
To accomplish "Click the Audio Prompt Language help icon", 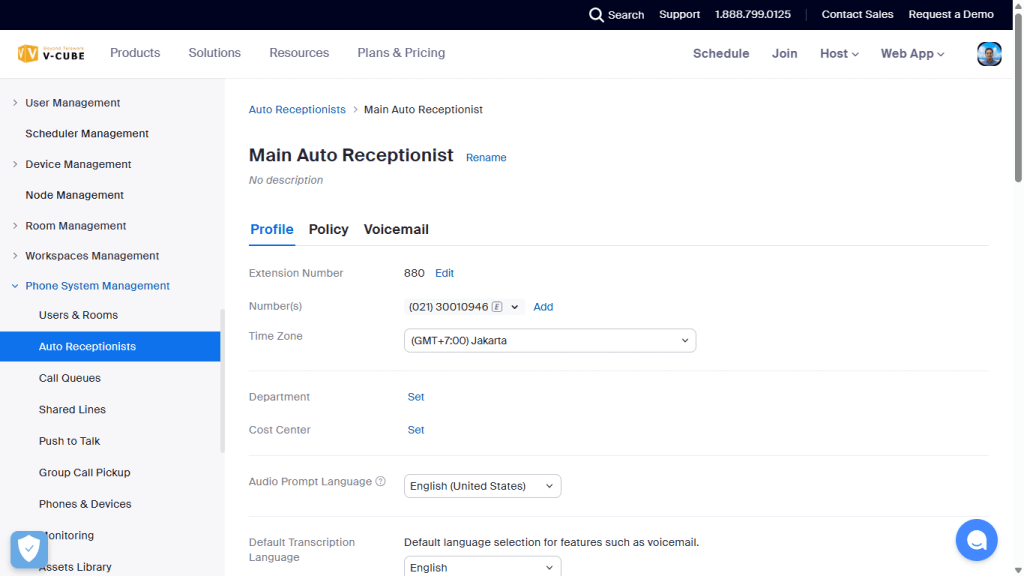I will pyautogui.click(x=381, y=482).
